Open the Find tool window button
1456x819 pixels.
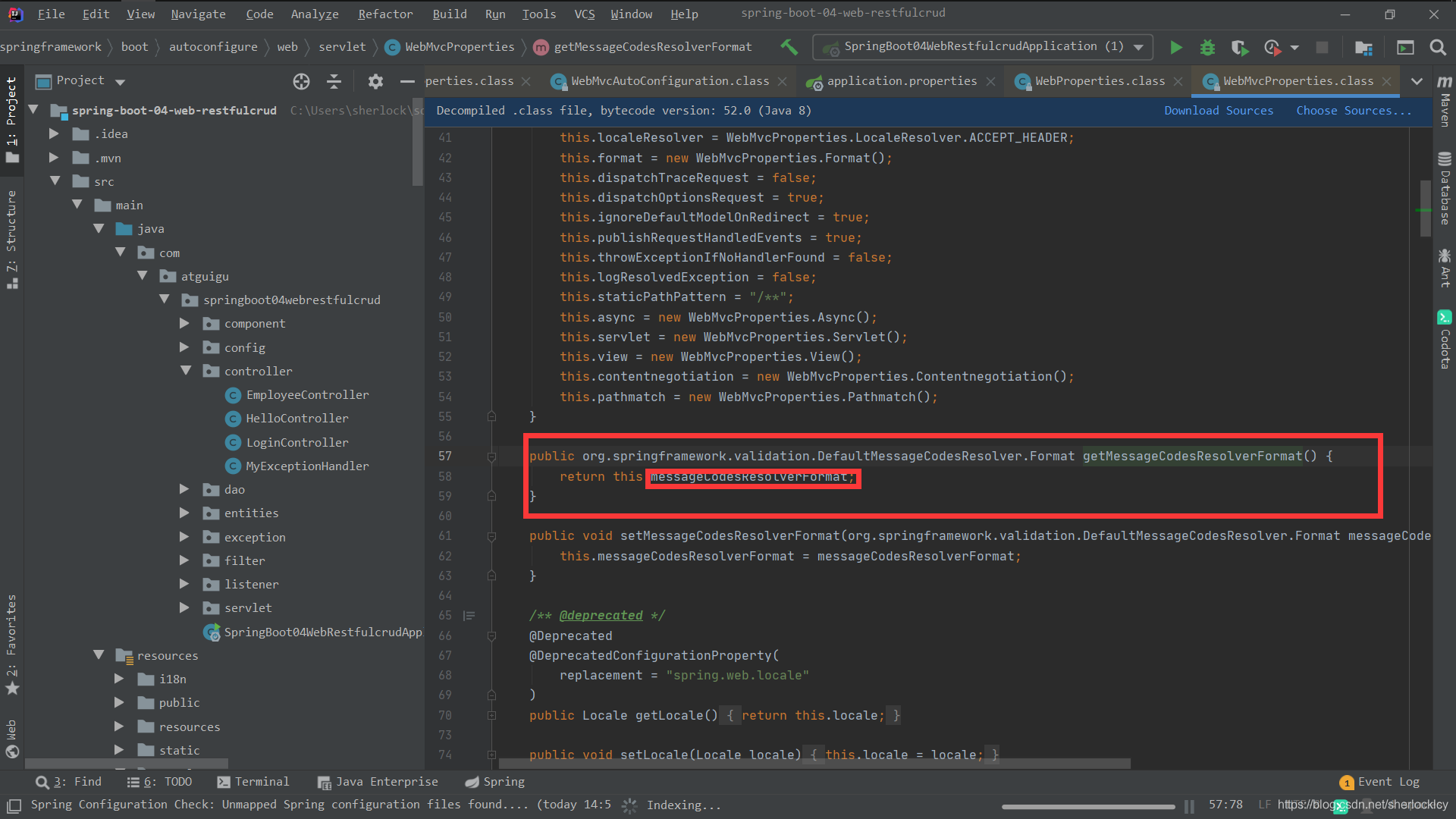click(68, 782)
